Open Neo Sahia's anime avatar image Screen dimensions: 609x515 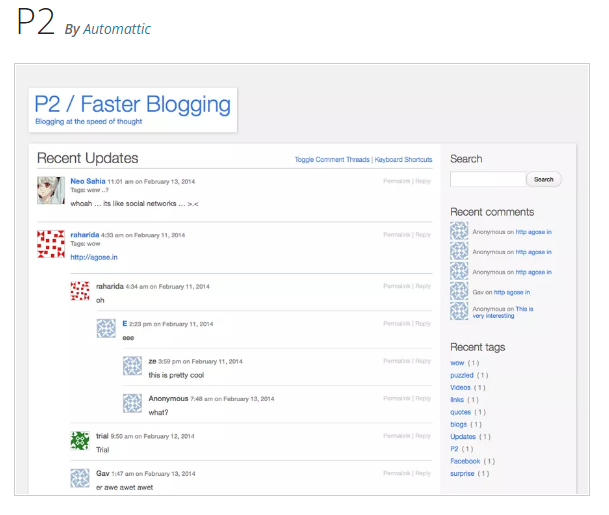[x=51, y=190]
